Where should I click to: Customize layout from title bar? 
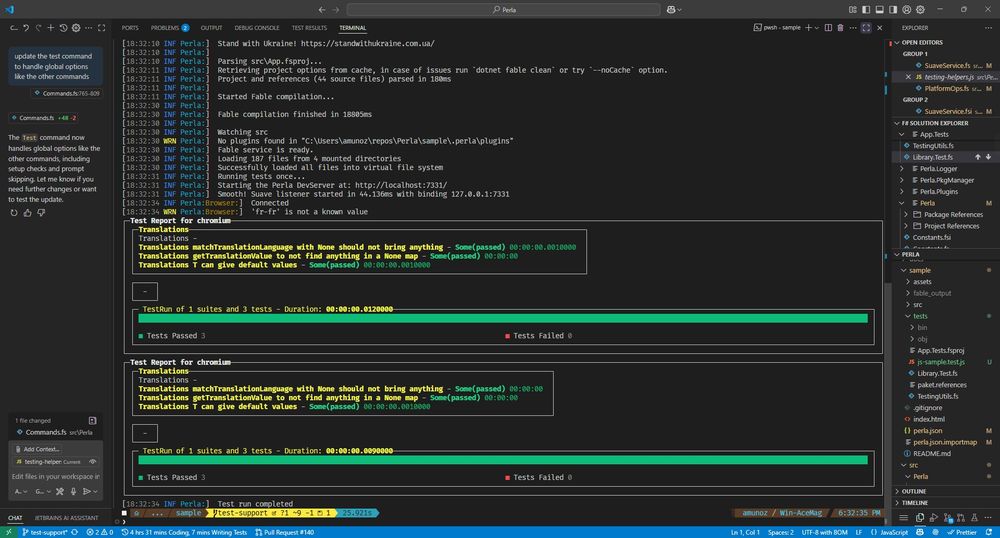[x=853, y=10]
